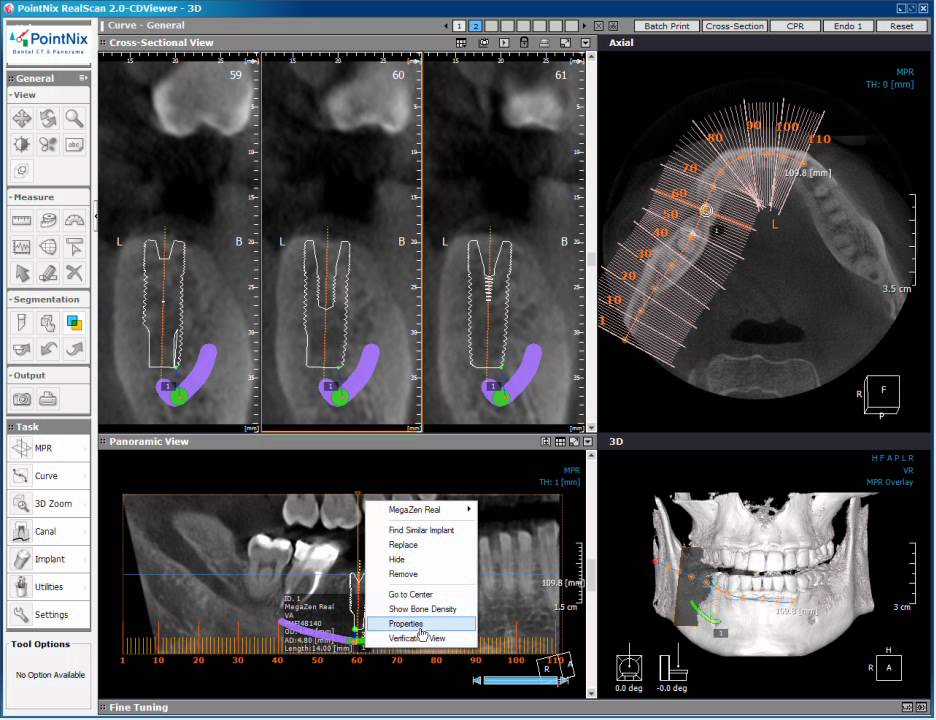Open the Implant task
This screenshot has width=936, height=720.
48,559
